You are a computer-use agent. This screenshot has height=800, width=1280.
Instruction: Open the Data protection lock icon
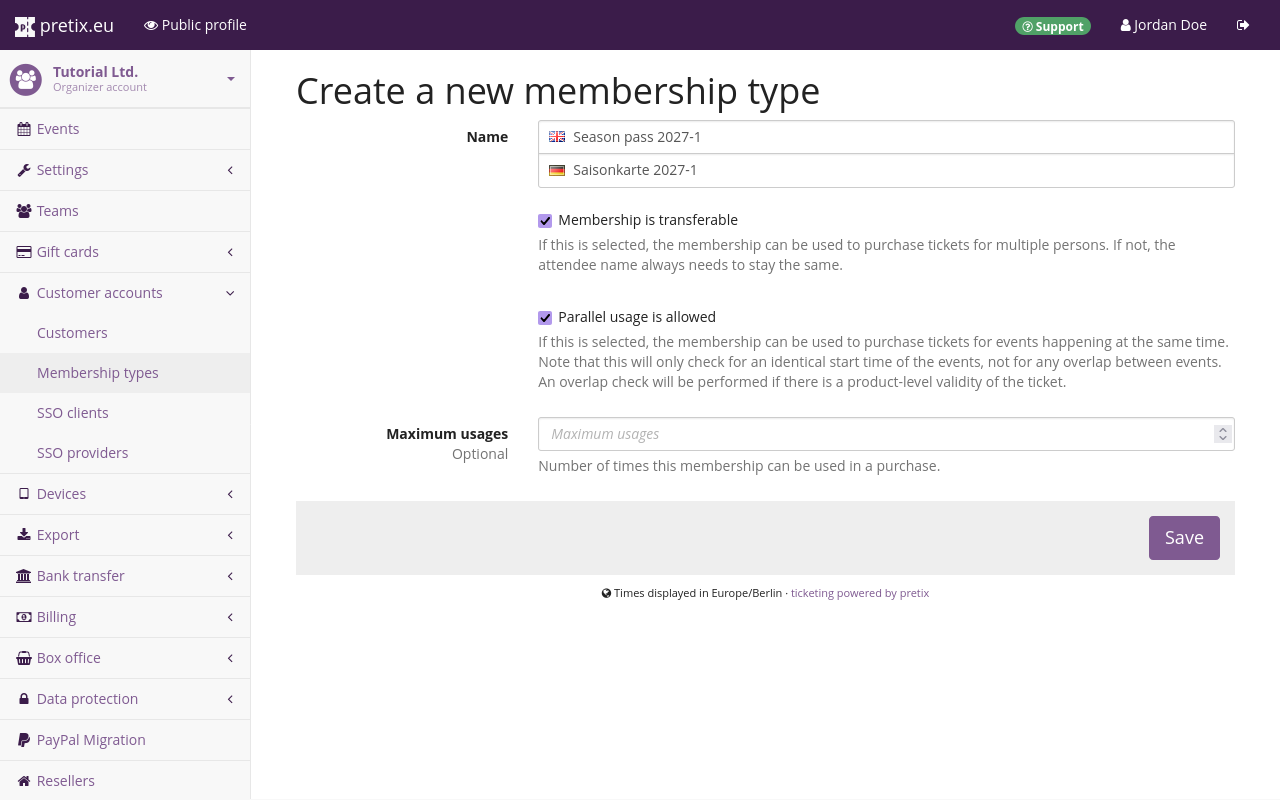tap(23, 698)
